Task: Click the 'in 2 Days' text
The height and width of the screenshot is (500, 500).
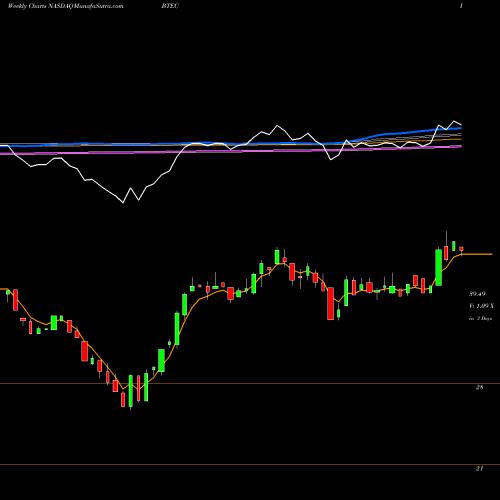Action: tap(481, 318)
